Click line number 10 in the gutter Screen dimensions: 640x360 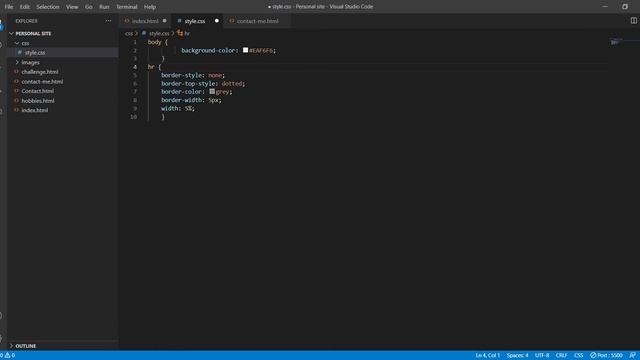133,117
